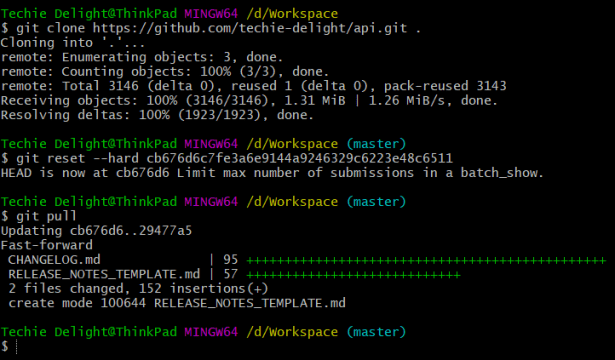This screenshot has height=360, width=615.
Task: Click the number 95 beside CHANGELOG.md
Action: point(231,260)
